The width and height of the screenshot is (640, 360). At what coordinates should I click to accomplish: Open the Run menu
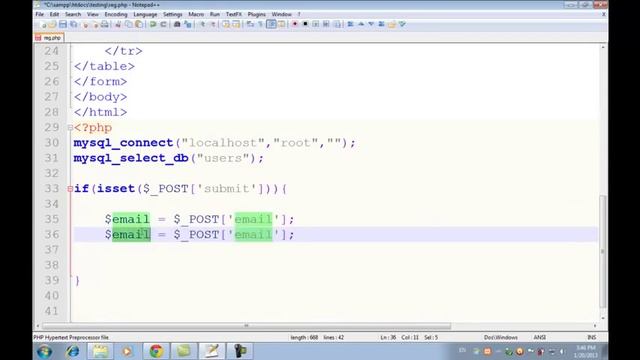pyautogui.click(x=215, y=14)
